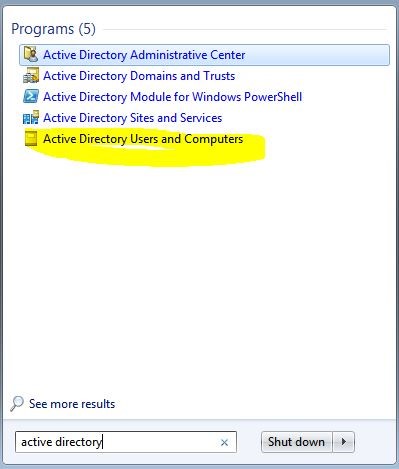Open Active Directory Domains and Trusts entry
The width and height of the screenshot is (399, 469).
pos(139,76)
